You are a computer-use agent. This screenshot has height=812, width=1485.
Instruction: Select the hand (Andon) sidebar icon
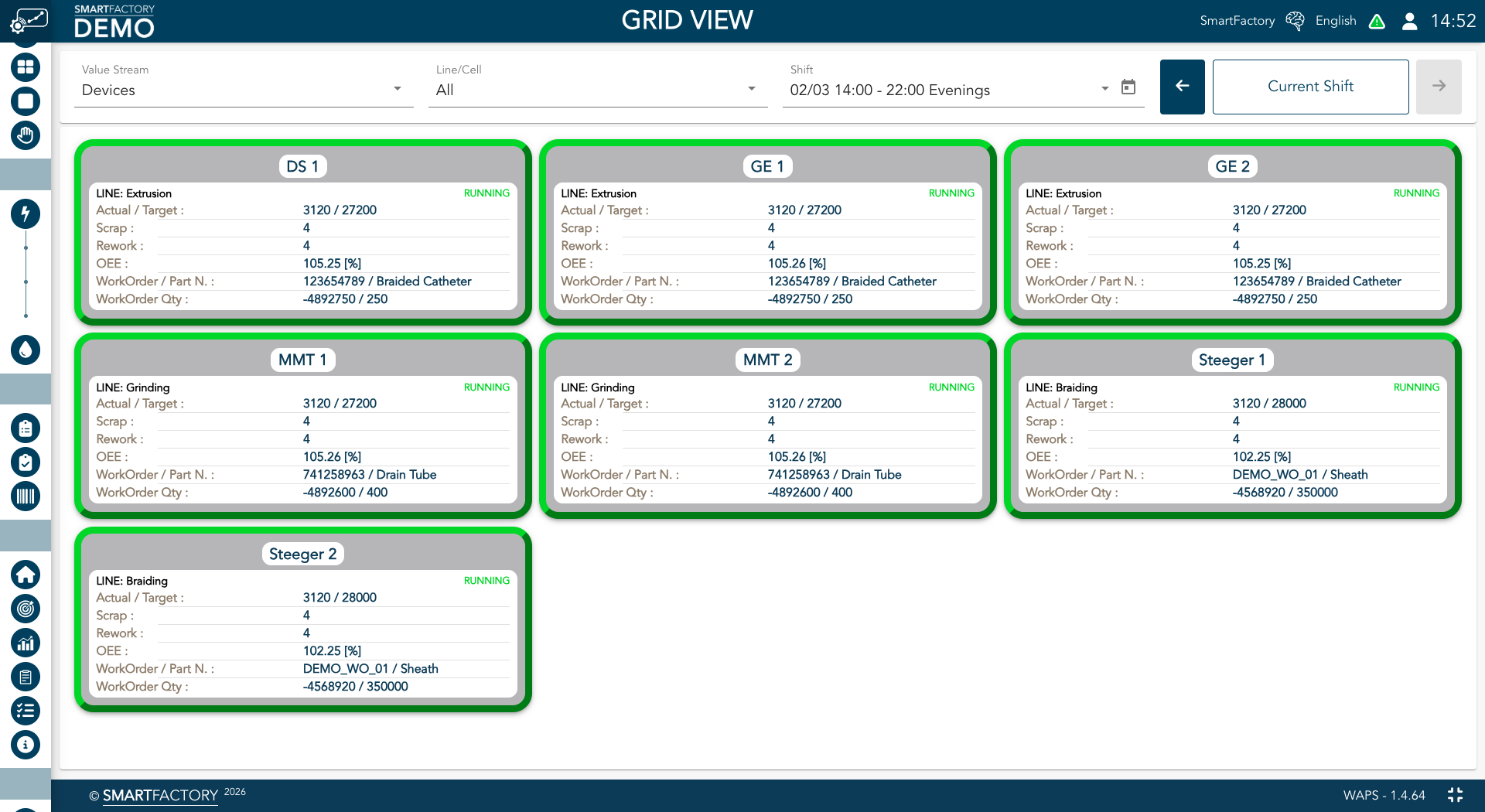pyautogui.click(x=26, y=135)
